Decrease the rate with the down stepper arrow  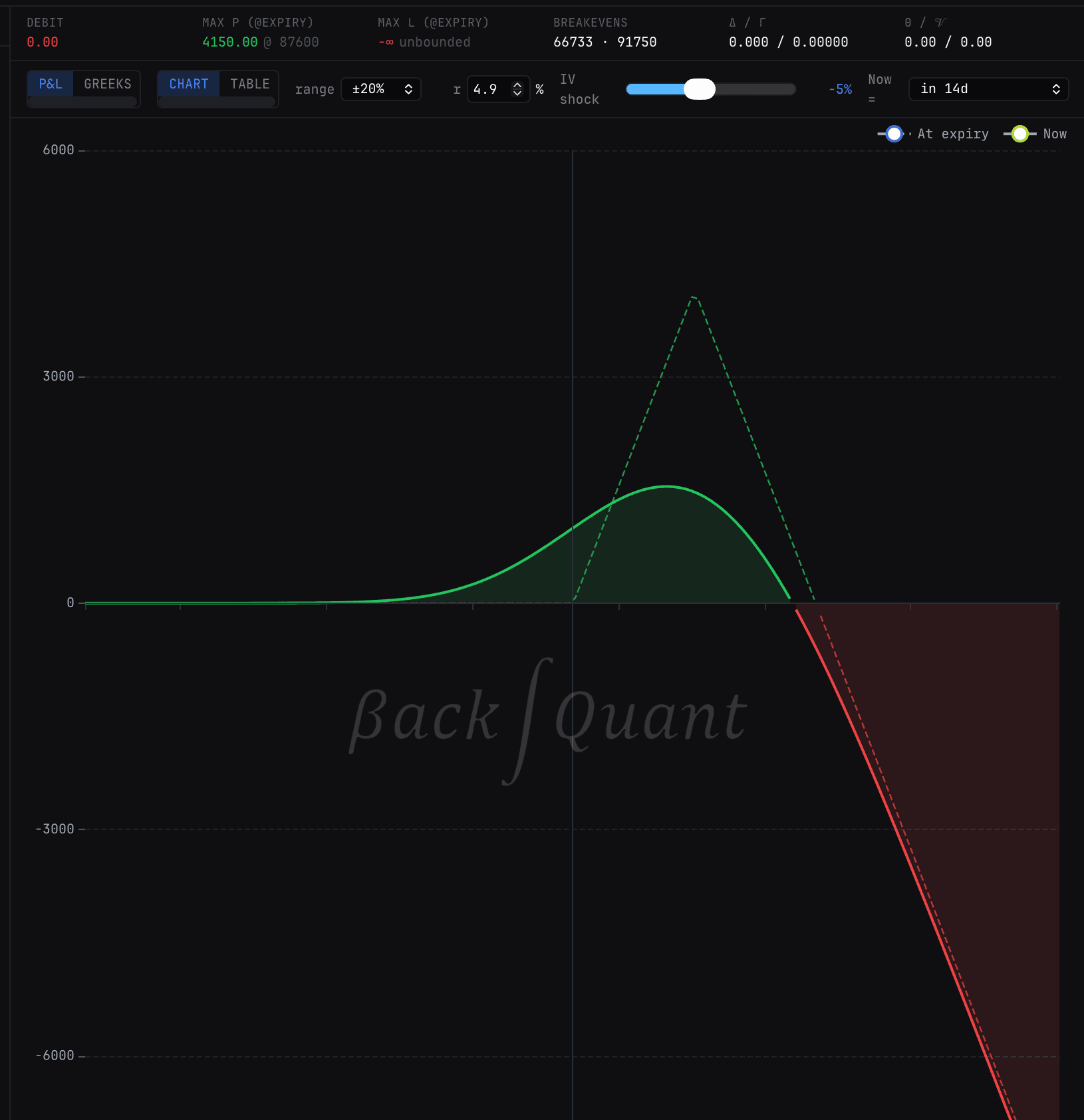[517, 93]
